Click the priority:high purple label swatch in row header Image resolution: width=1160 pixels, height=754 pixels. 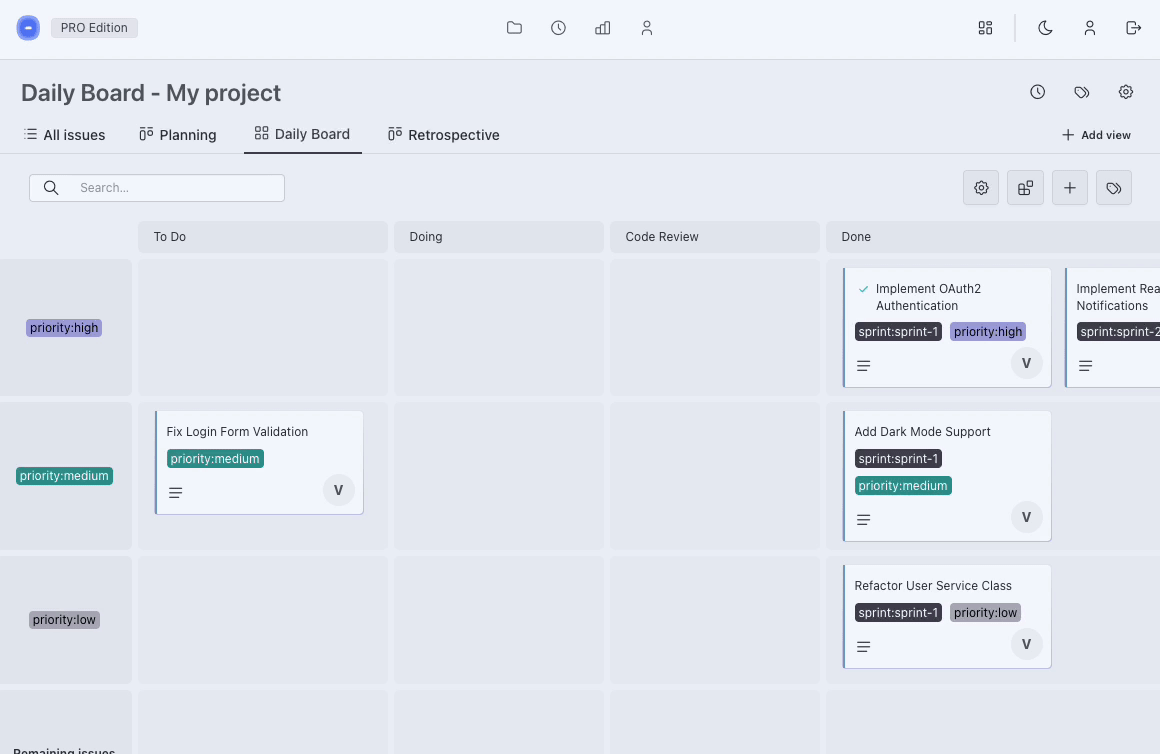pos(64,328)
